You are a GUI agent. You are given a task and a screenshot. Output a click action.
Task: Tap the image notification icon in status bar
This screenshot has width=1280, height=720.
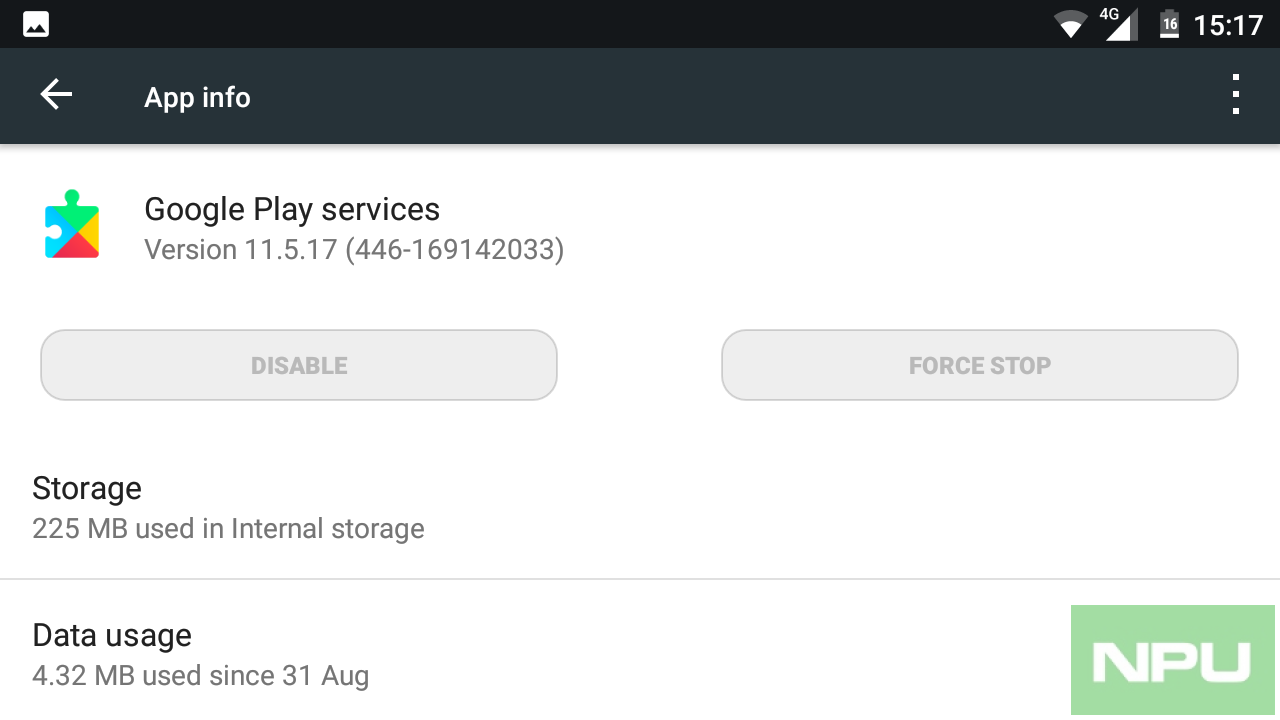pyautogui.click(x=36, y=24)
